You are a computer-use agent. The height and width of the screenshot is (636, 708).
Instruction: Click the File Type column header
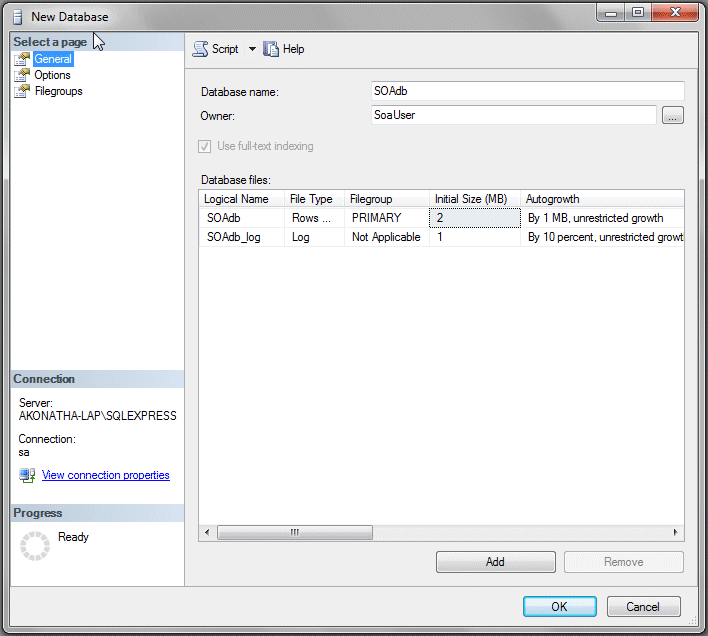[314, 199]
